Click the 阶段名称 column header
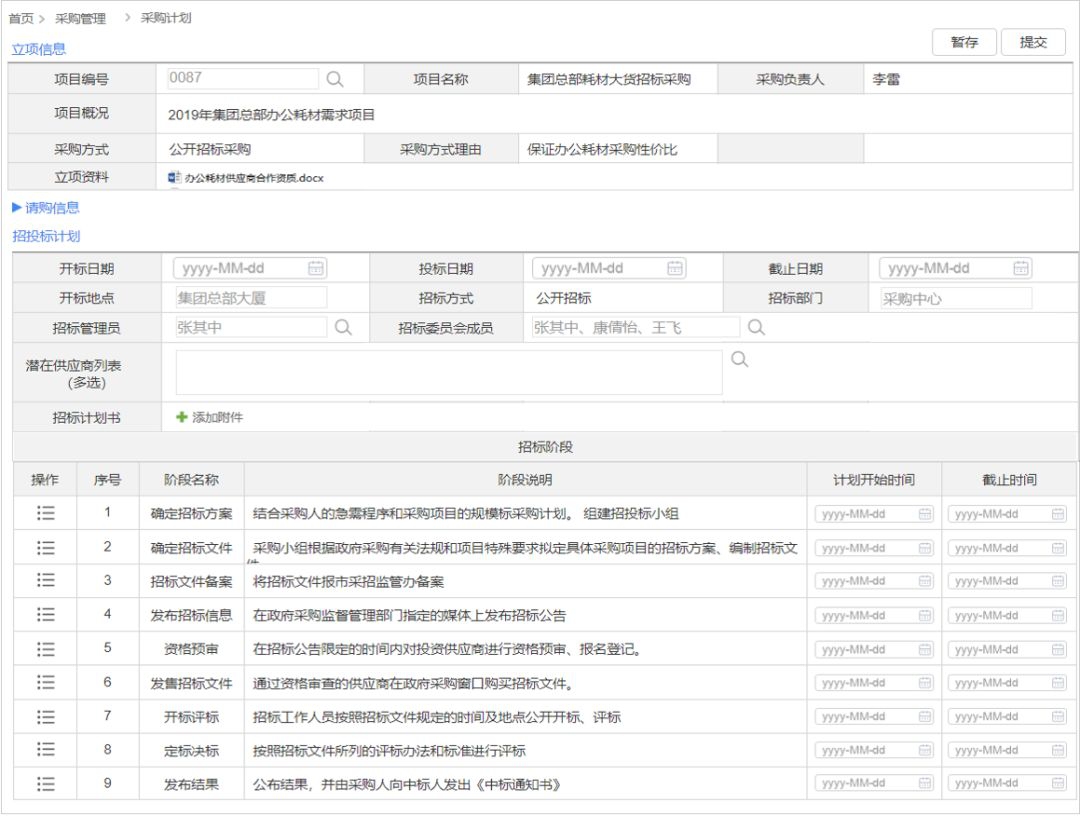Image resolution: width=1080 pixels, height=816 pixels. tap(191, 480)
